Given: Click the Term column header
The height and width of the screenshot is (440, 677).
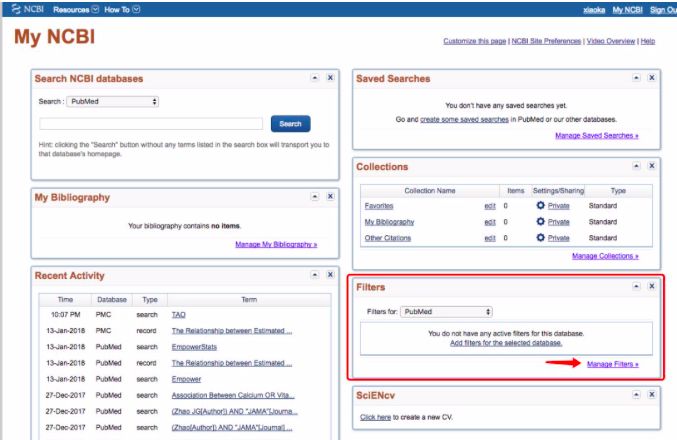Looking at the screenshot, I should click(249, 299).
